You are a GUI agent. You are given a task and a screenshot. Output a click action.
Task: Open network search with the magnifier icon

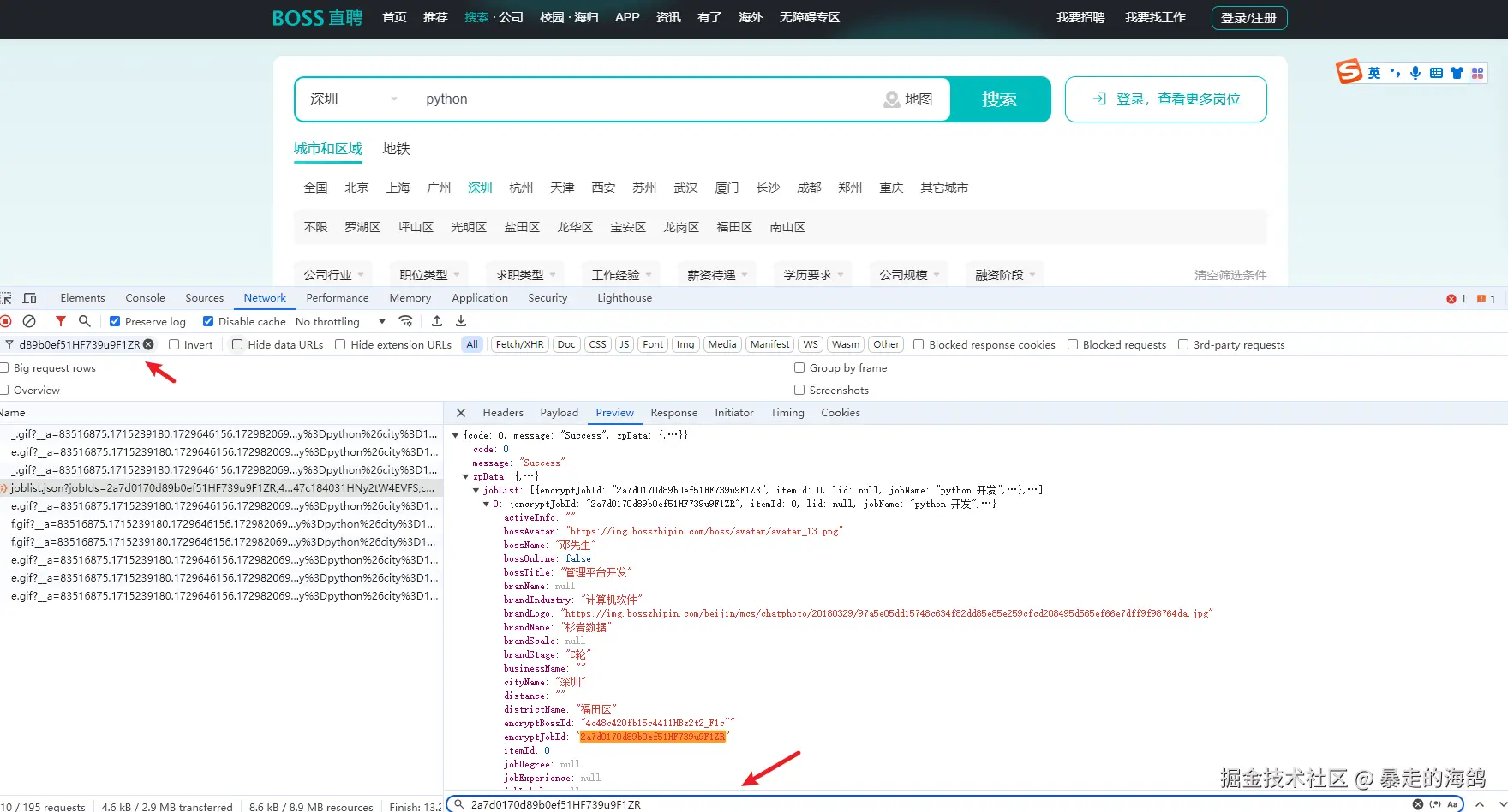(x=84, y=321)
